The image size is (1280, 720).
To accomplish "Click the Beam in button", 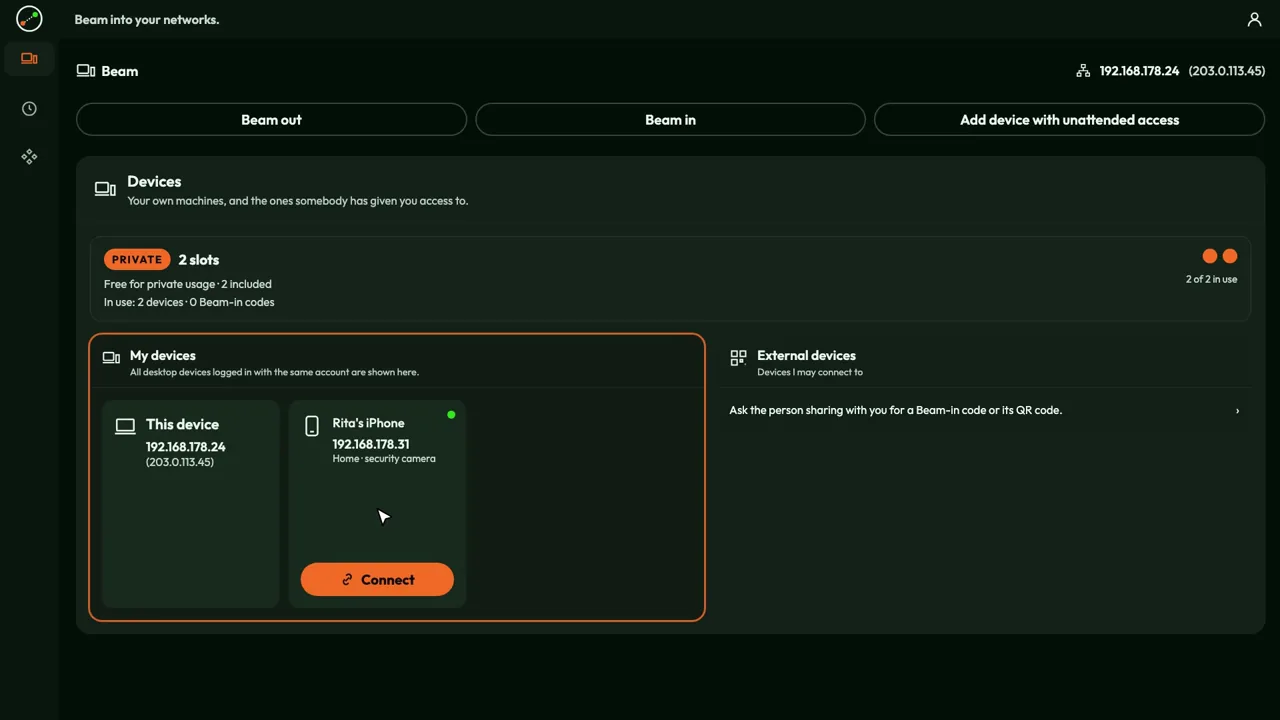I will [x=670, y=119].
